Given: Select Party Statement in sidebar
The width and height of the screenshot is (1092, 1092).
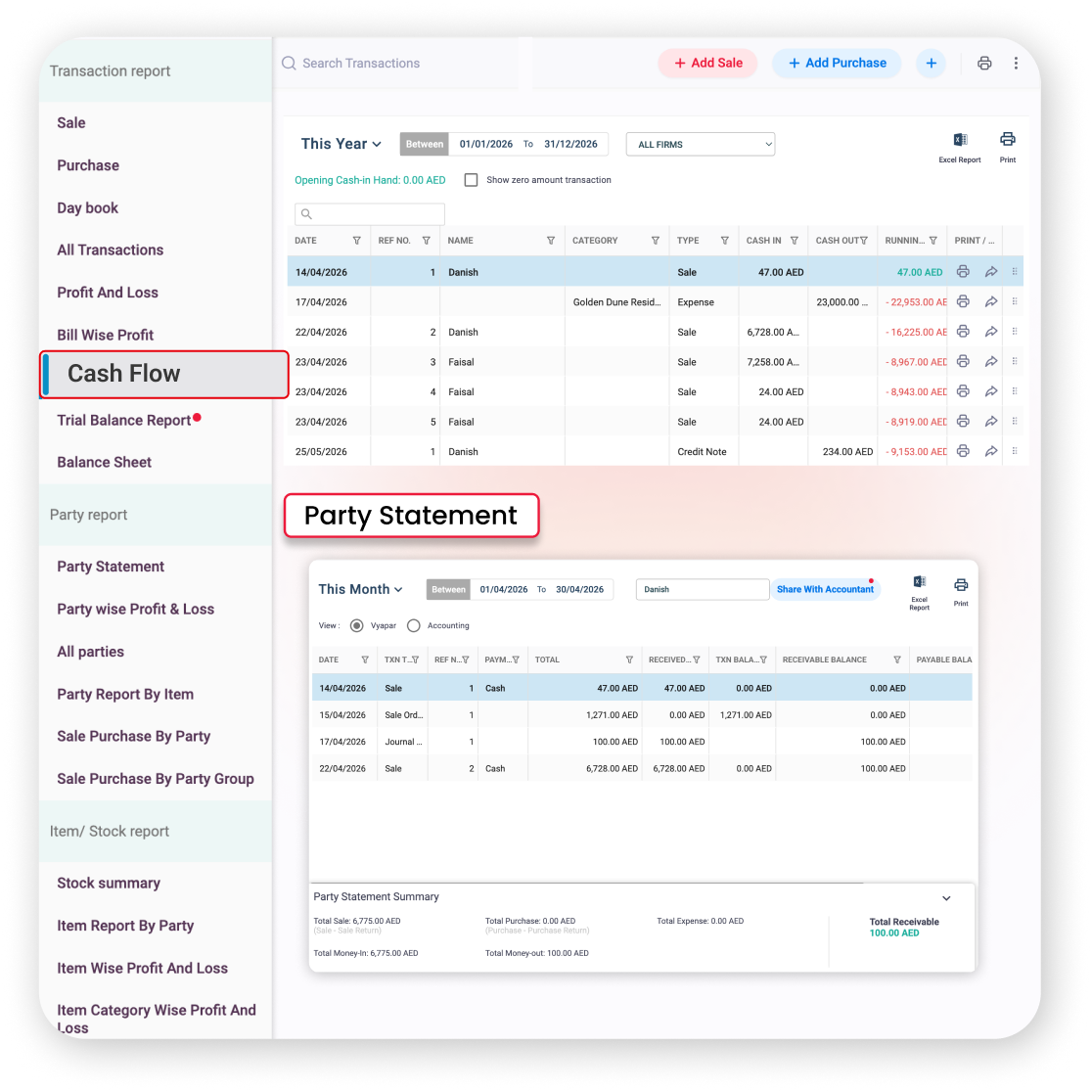Looking at the screenshot, I should pos(111,567).
